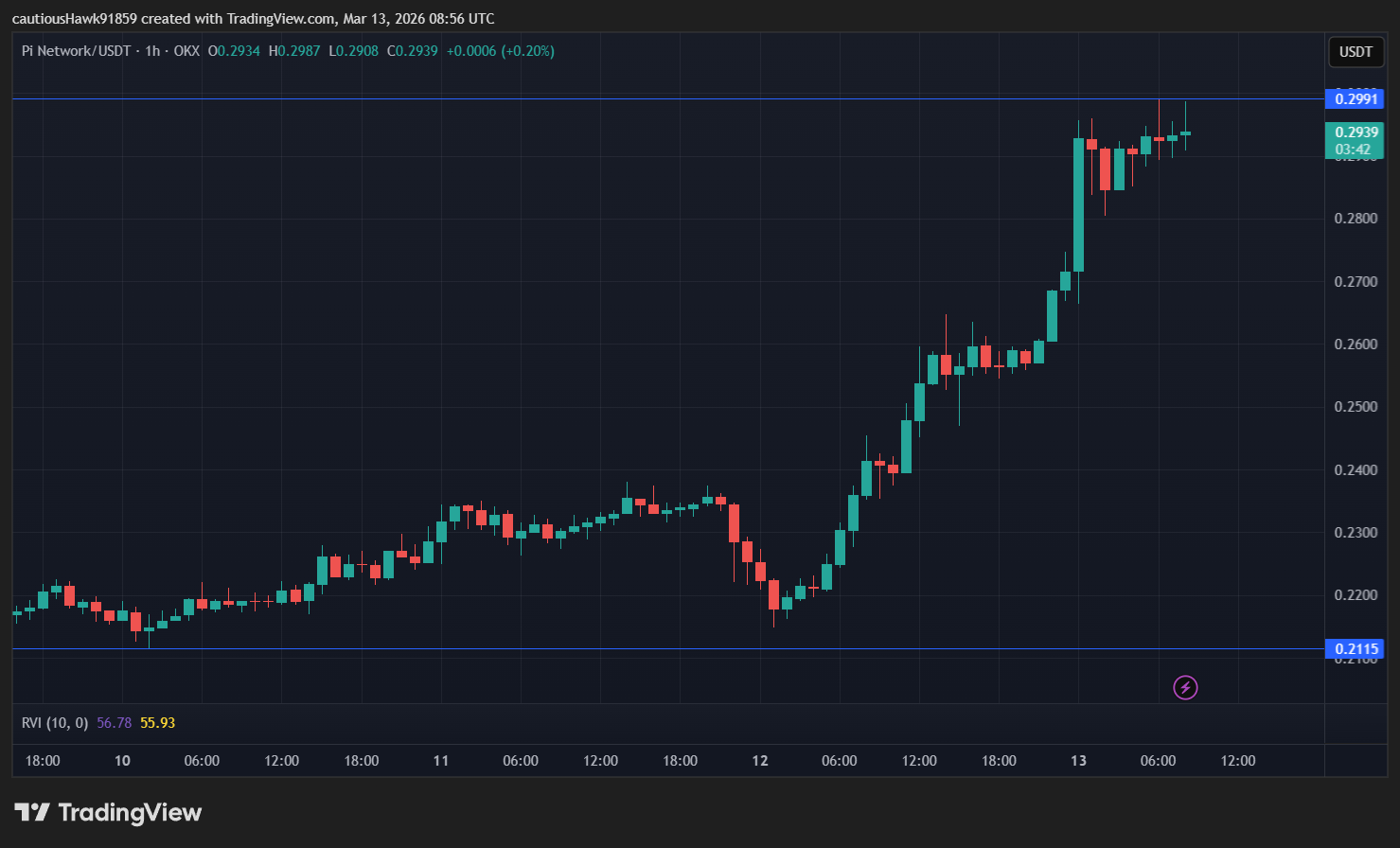1400x848 pixels.
Task: Click the 0.2500 mark on price scale
Action: click(1355, 407)
